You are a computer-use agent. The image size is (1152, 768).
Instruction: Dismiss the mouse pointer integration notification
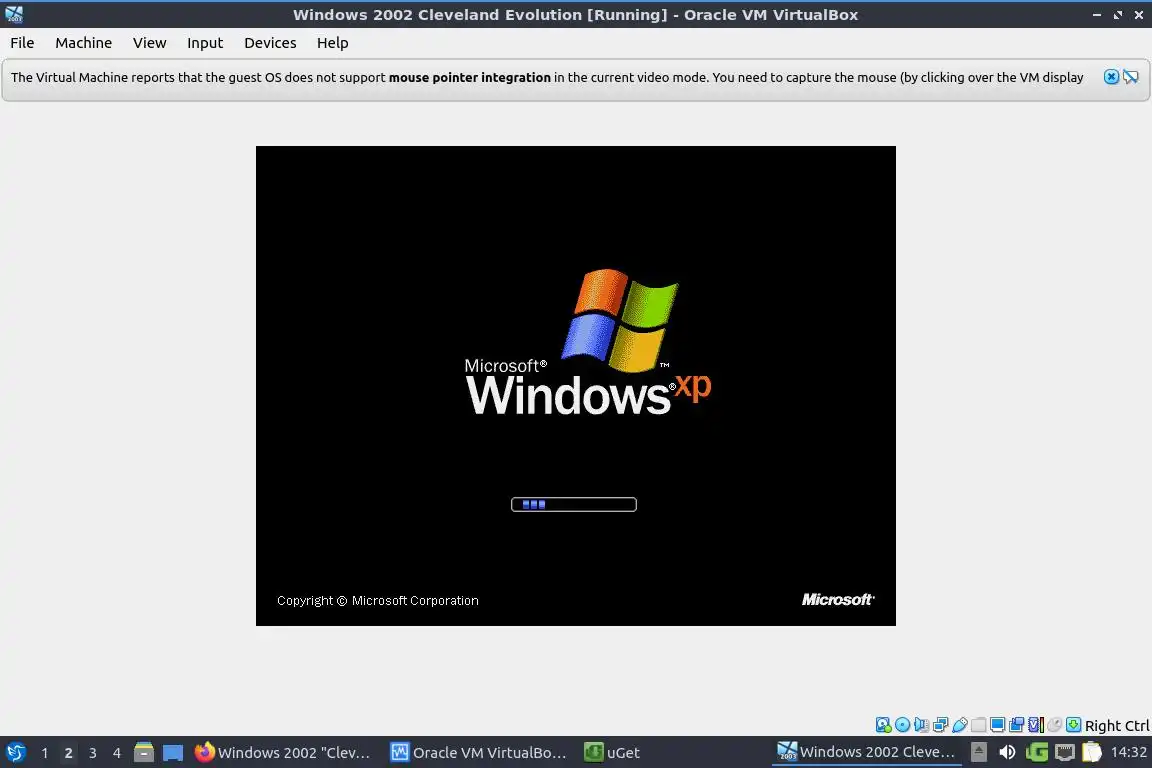[1112, 76]
